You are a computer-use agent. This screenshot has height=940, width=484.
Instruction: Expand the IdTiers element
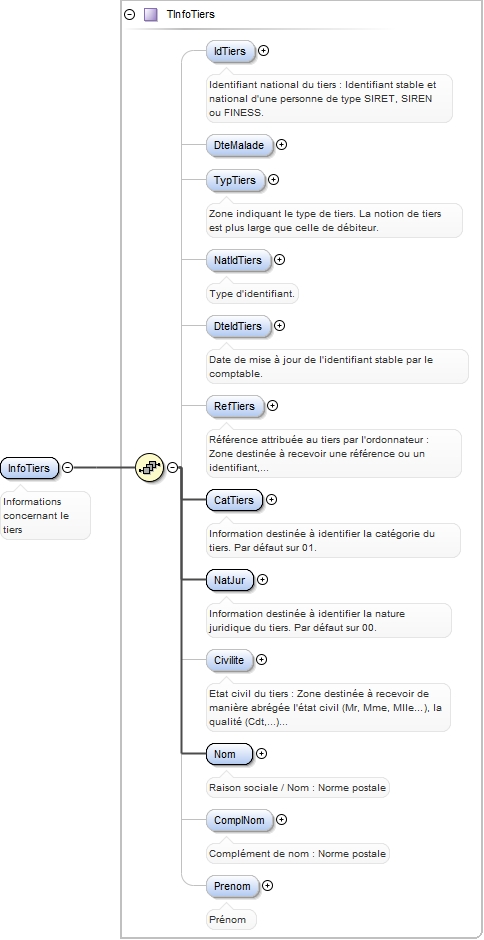click(263, 51)
